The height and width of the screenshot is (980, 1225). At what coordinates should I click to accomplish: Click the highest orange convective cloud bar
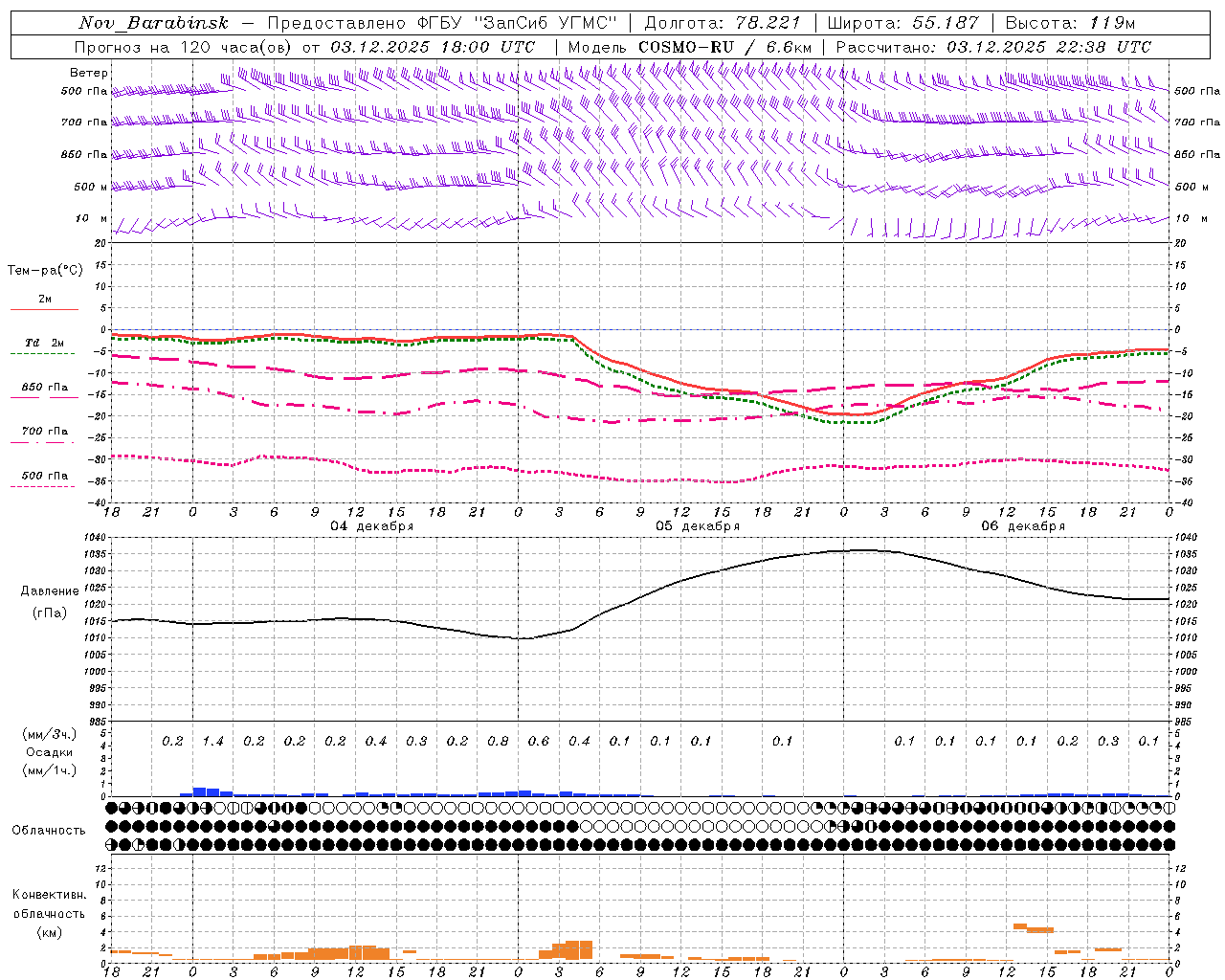coord(1020,926)
